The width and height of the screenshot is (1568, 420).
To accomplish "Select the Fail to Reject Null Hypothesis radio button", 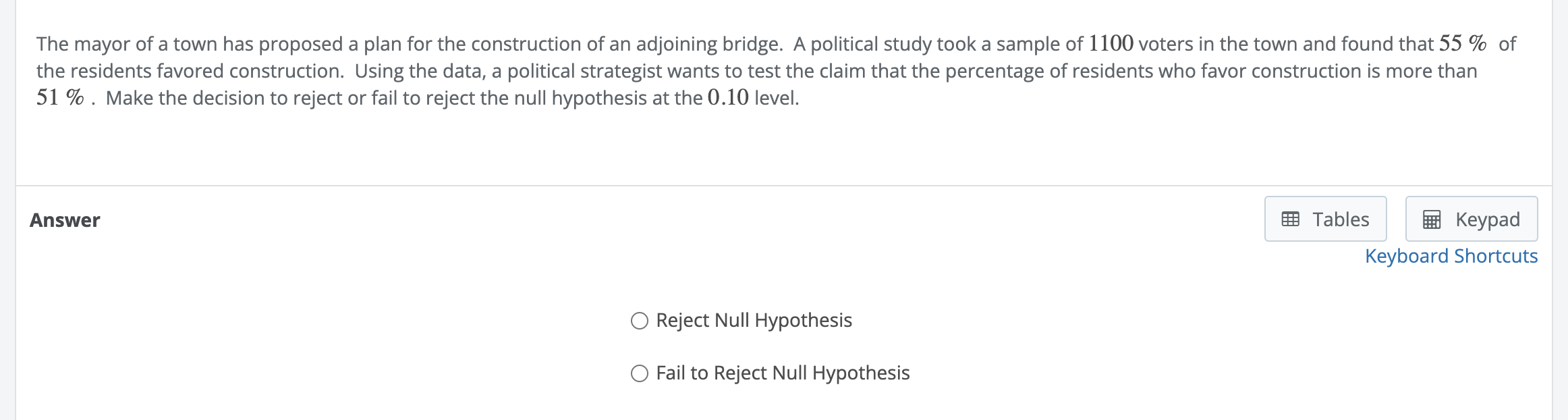I will pyautogui.click(x=639, y=373).
